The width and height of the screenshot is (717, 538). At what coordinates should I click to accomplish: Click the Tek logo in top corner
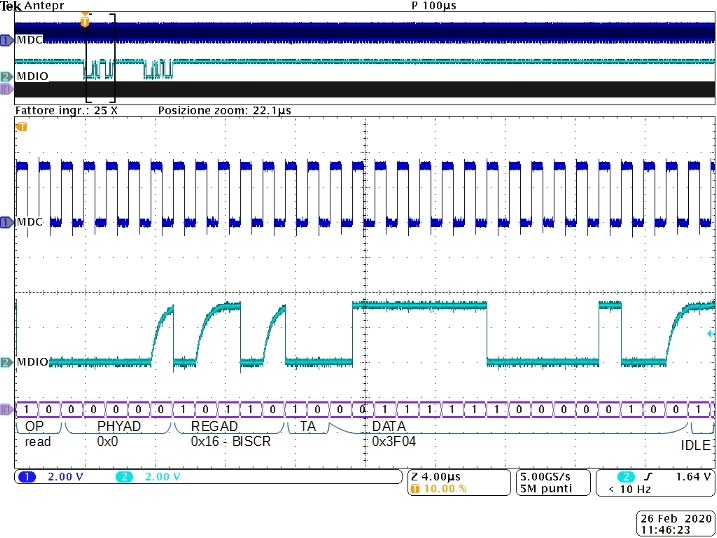[11, 6]
